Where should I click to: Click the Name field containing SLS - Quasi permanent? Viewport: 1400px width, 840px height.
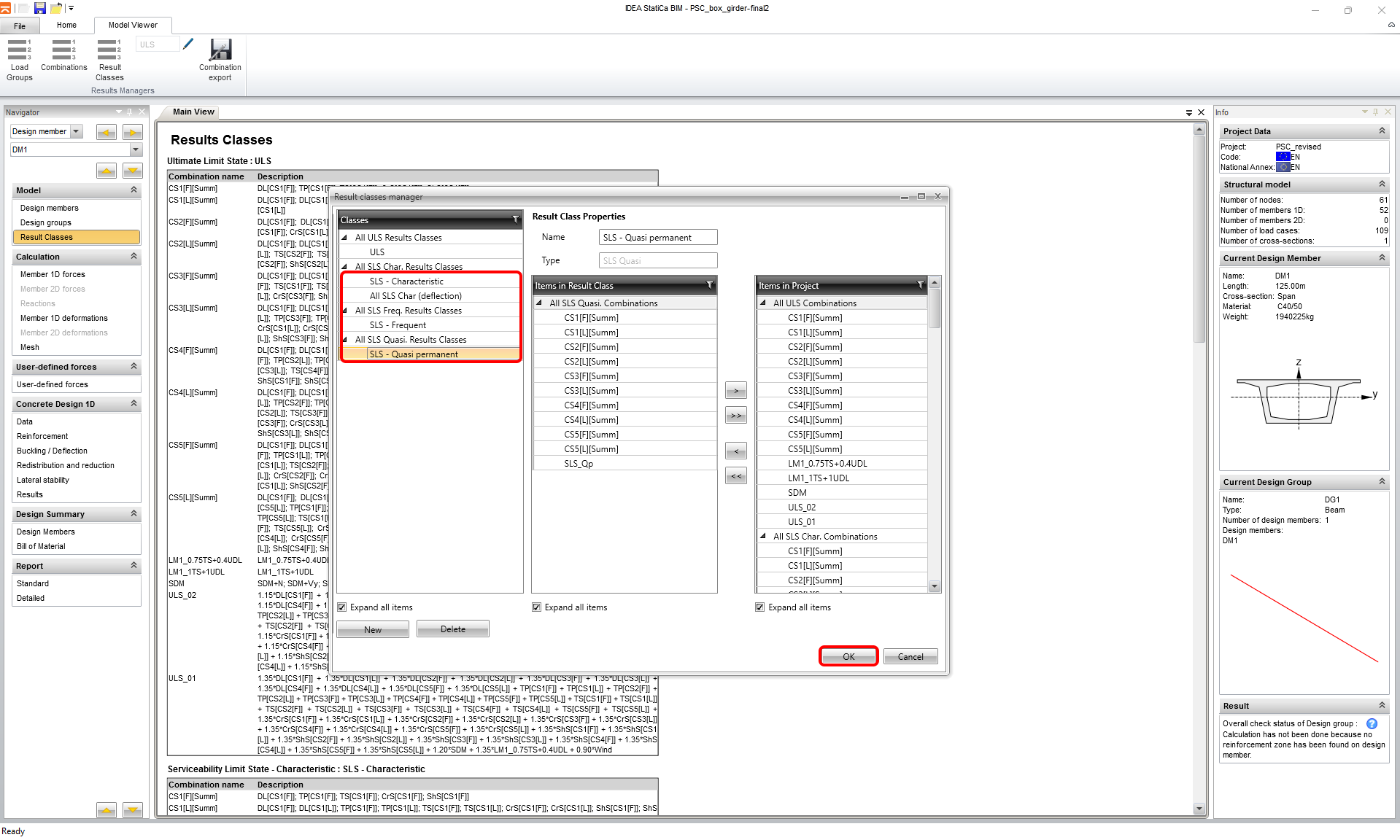(658, 237)
